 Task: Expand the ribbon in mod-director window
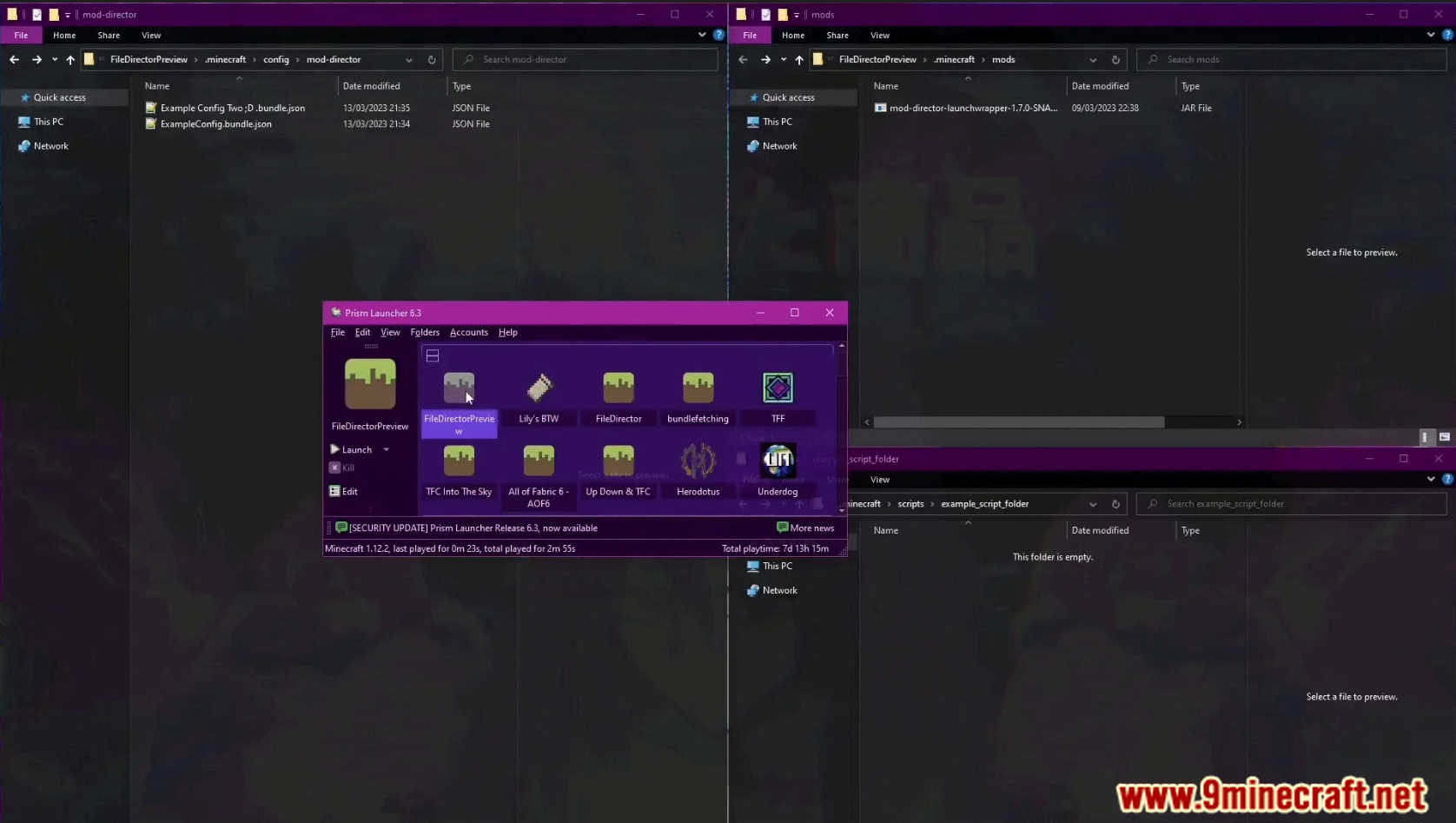pyautogui.click(x=702, y=35)
